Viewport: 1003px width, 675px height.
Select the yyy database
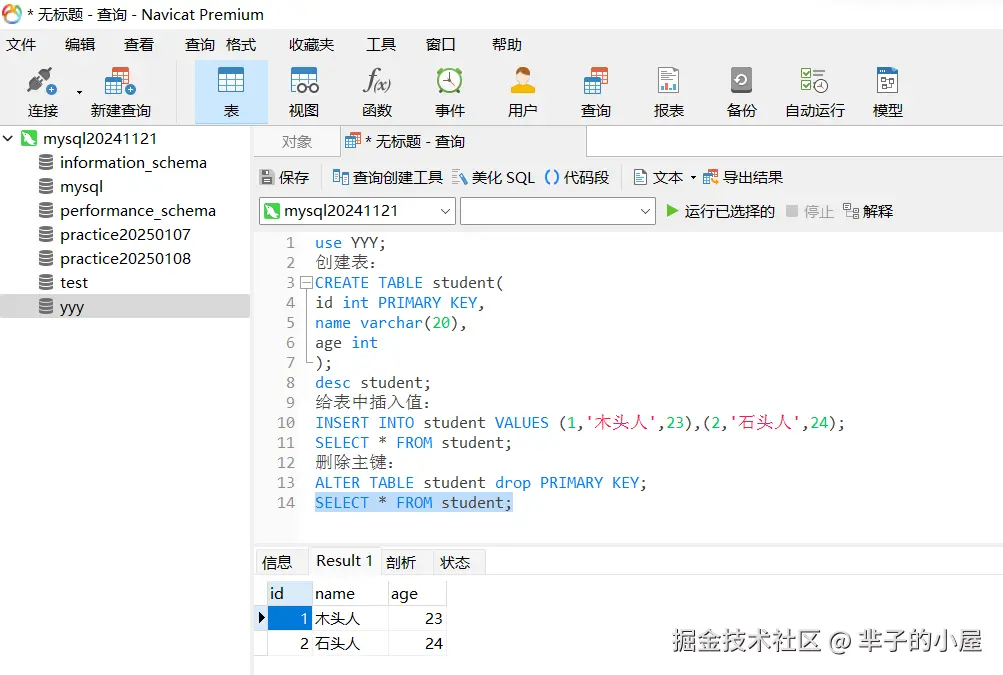125,306
